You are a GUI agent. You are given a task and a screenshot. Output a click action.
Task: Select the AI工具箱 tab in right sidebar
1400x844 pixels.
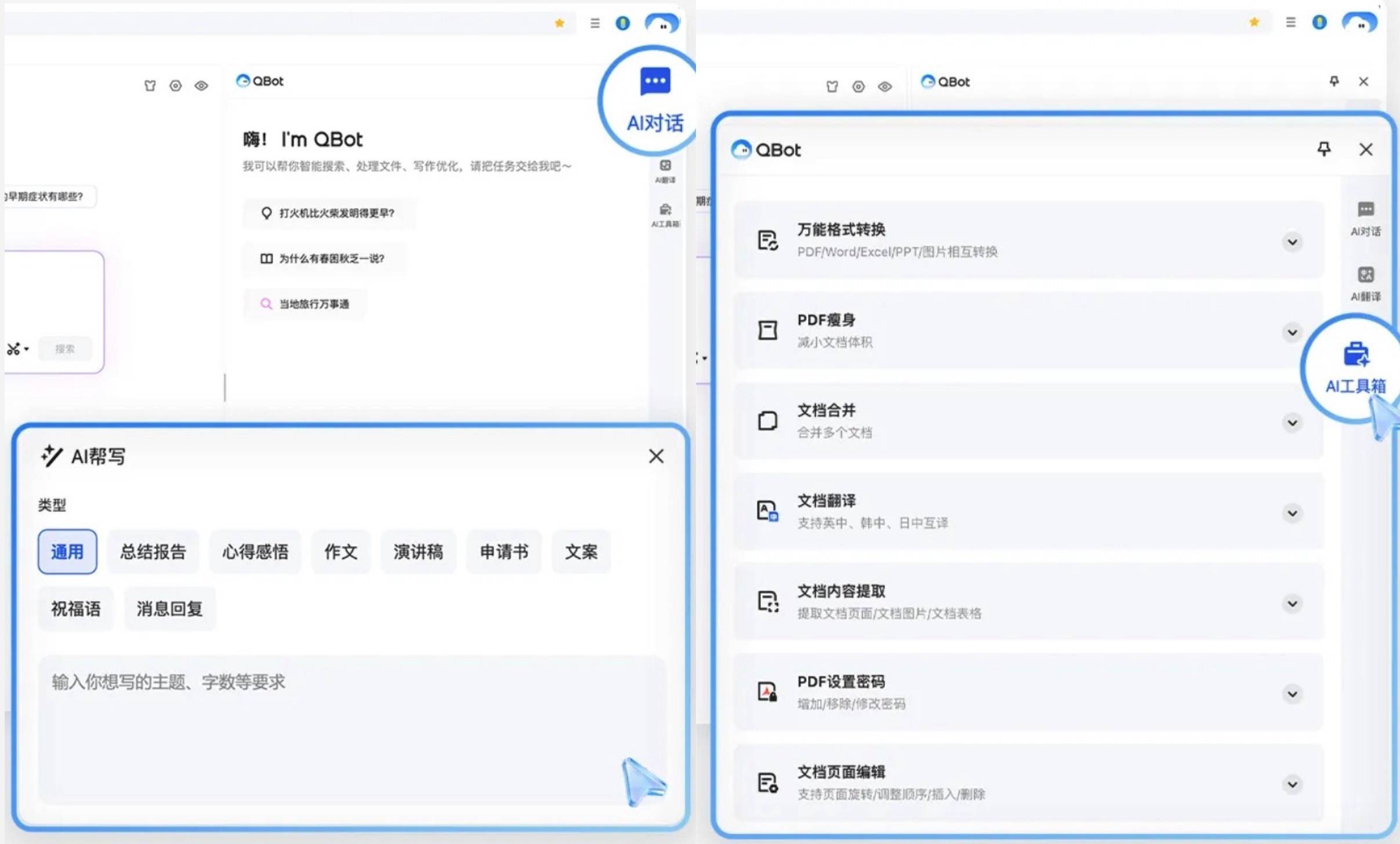[x=1356, y=368]
